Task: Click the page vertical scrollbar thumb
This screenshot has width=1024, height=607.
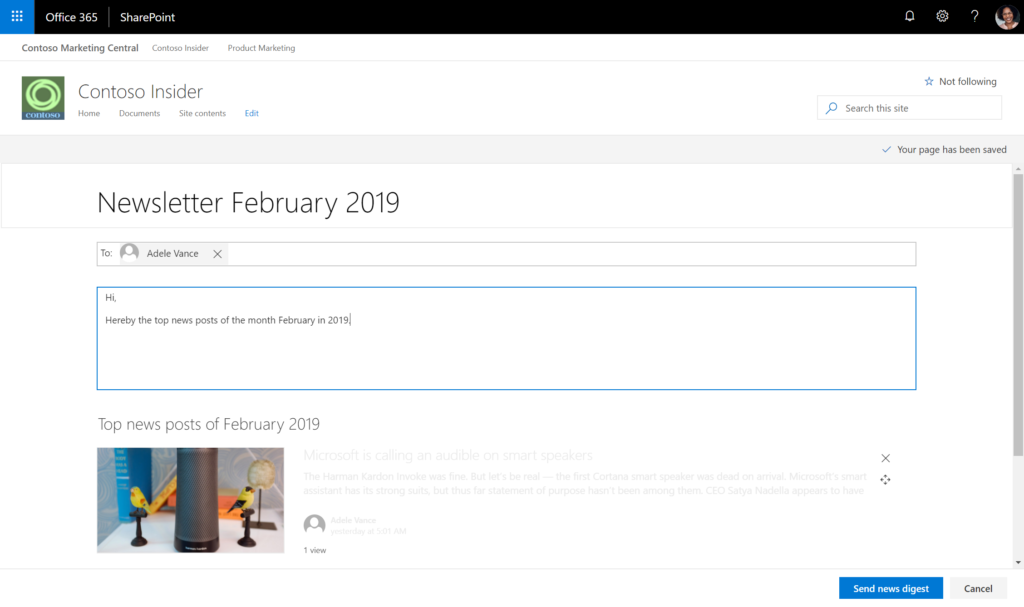Action: pyautogui.click(x=1018, y=315)
